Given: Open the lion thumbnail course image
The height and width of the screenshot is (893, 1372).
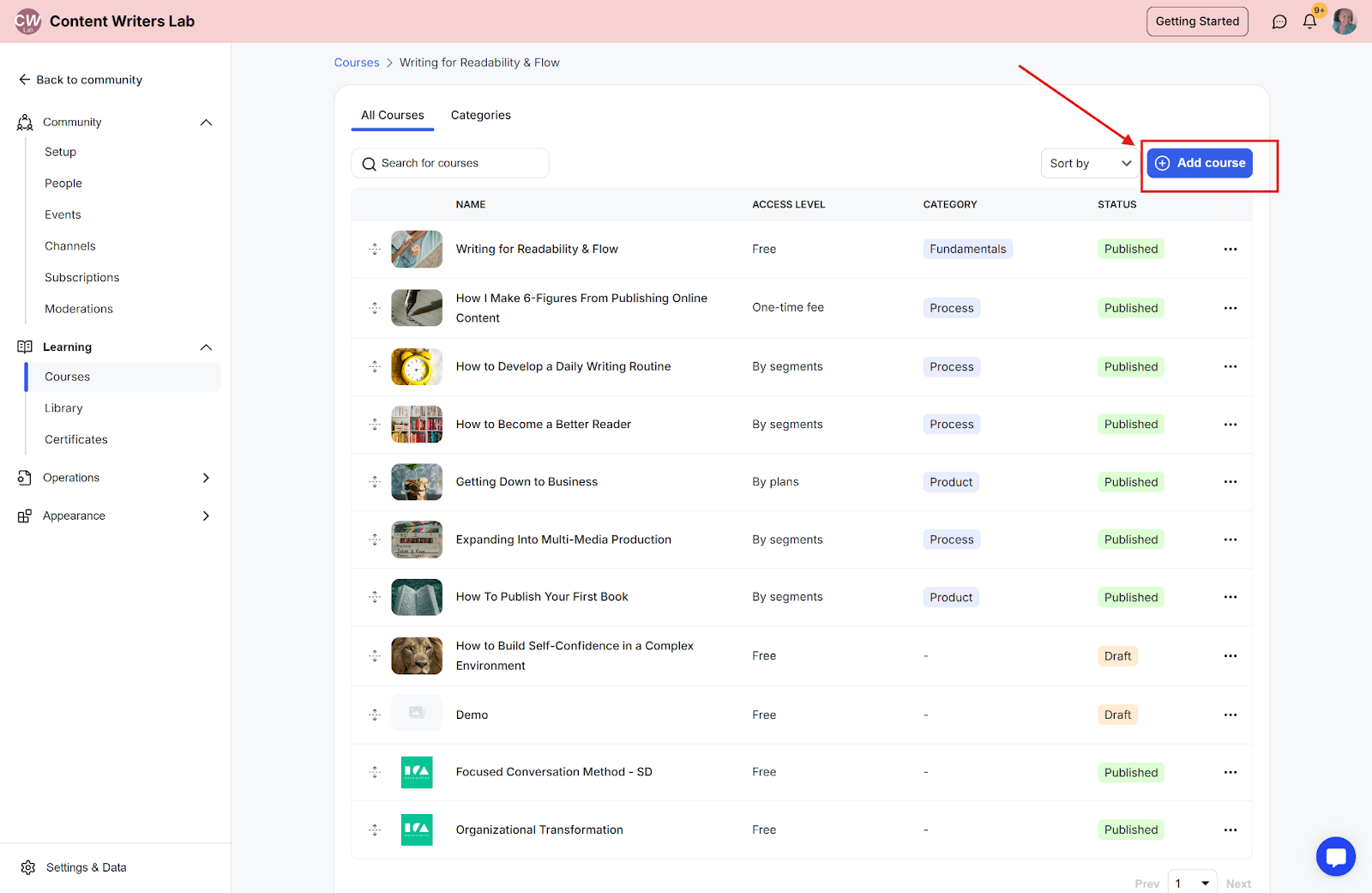Looking at the screenshot, I should pyautogui.click(x=417, y=656).
